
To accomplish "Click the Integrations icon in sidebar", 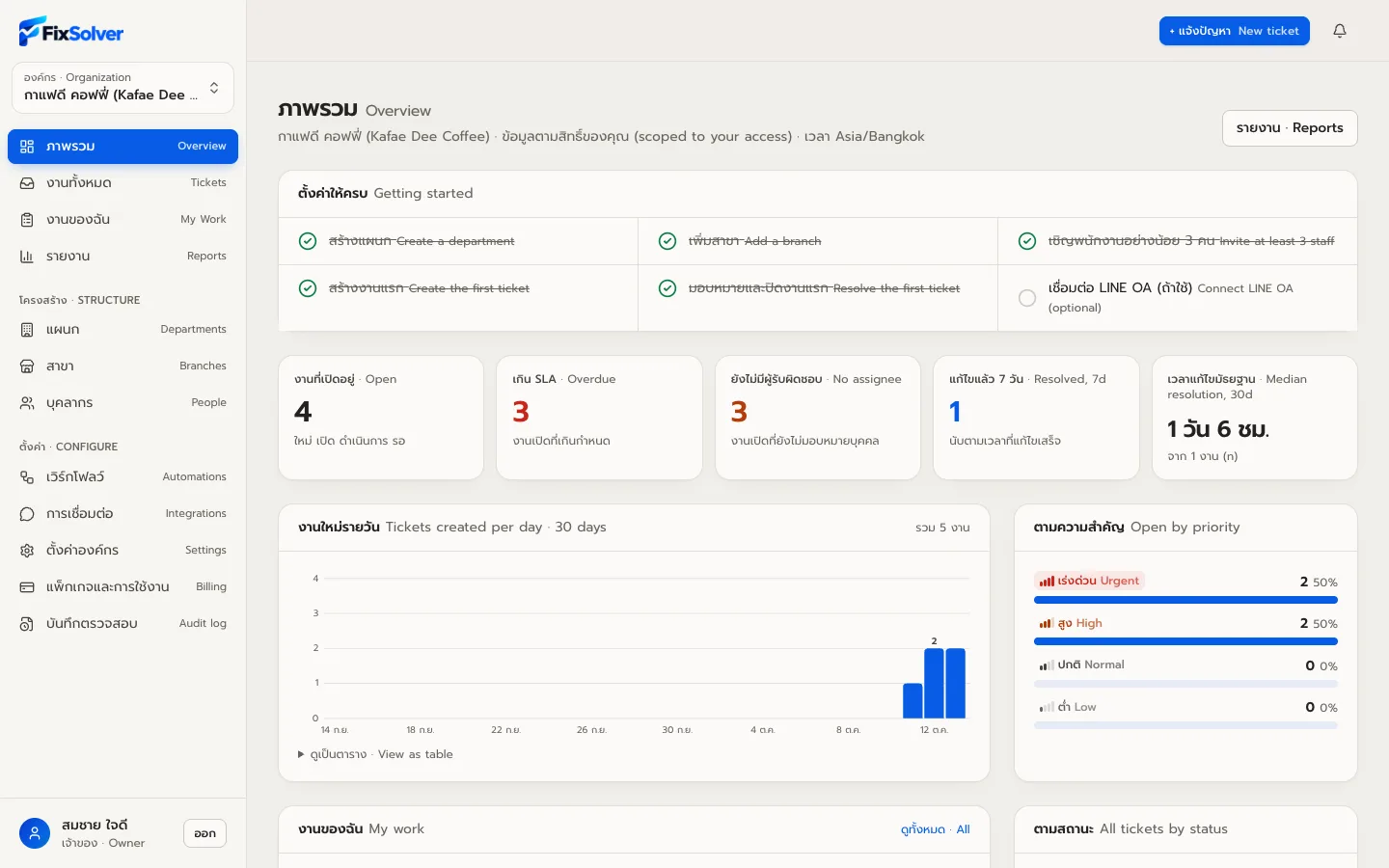I will [x=27, y=514].
